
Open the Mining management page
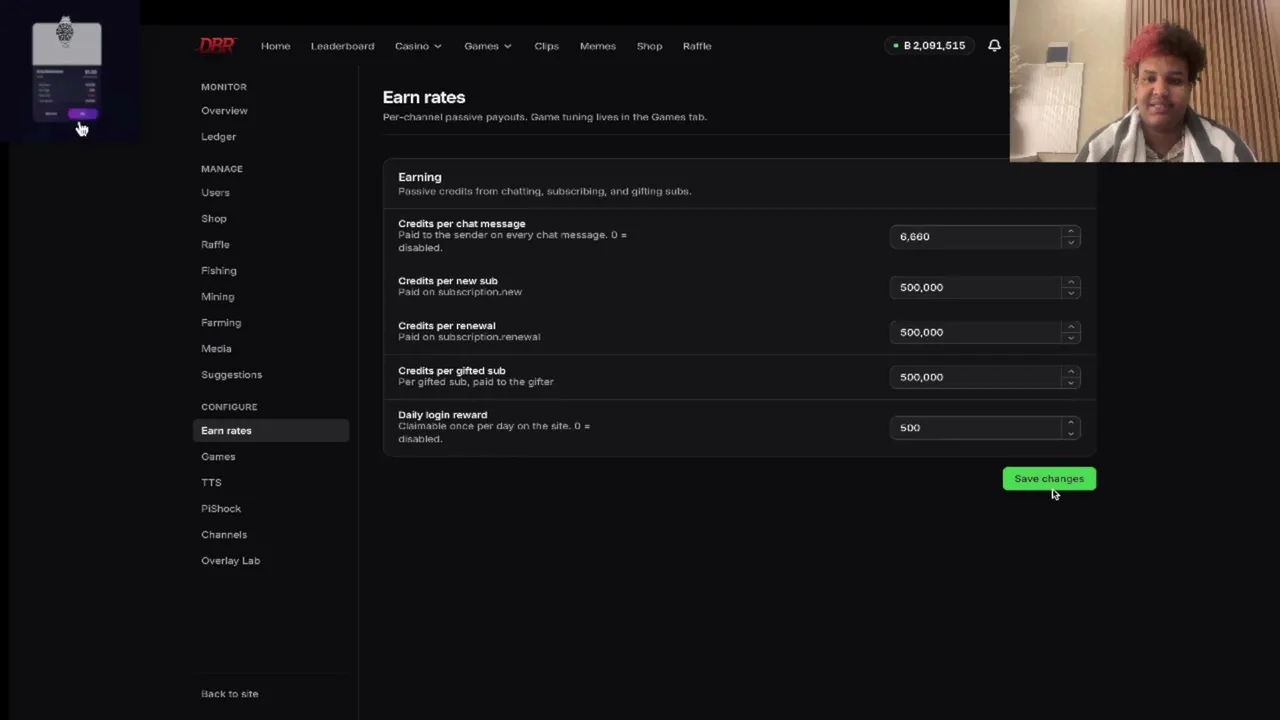pyautogui.click(x=217, y=296)
